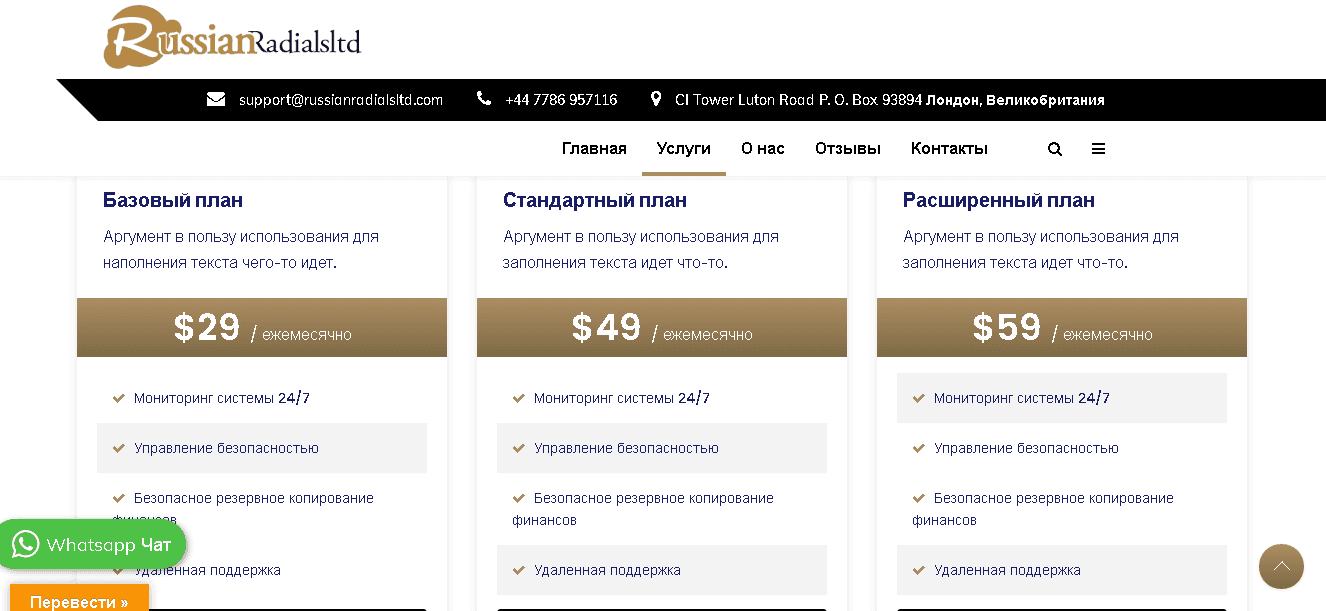Open the hamburger menu icon
1326x611 pixels.
click(1098, 149)
